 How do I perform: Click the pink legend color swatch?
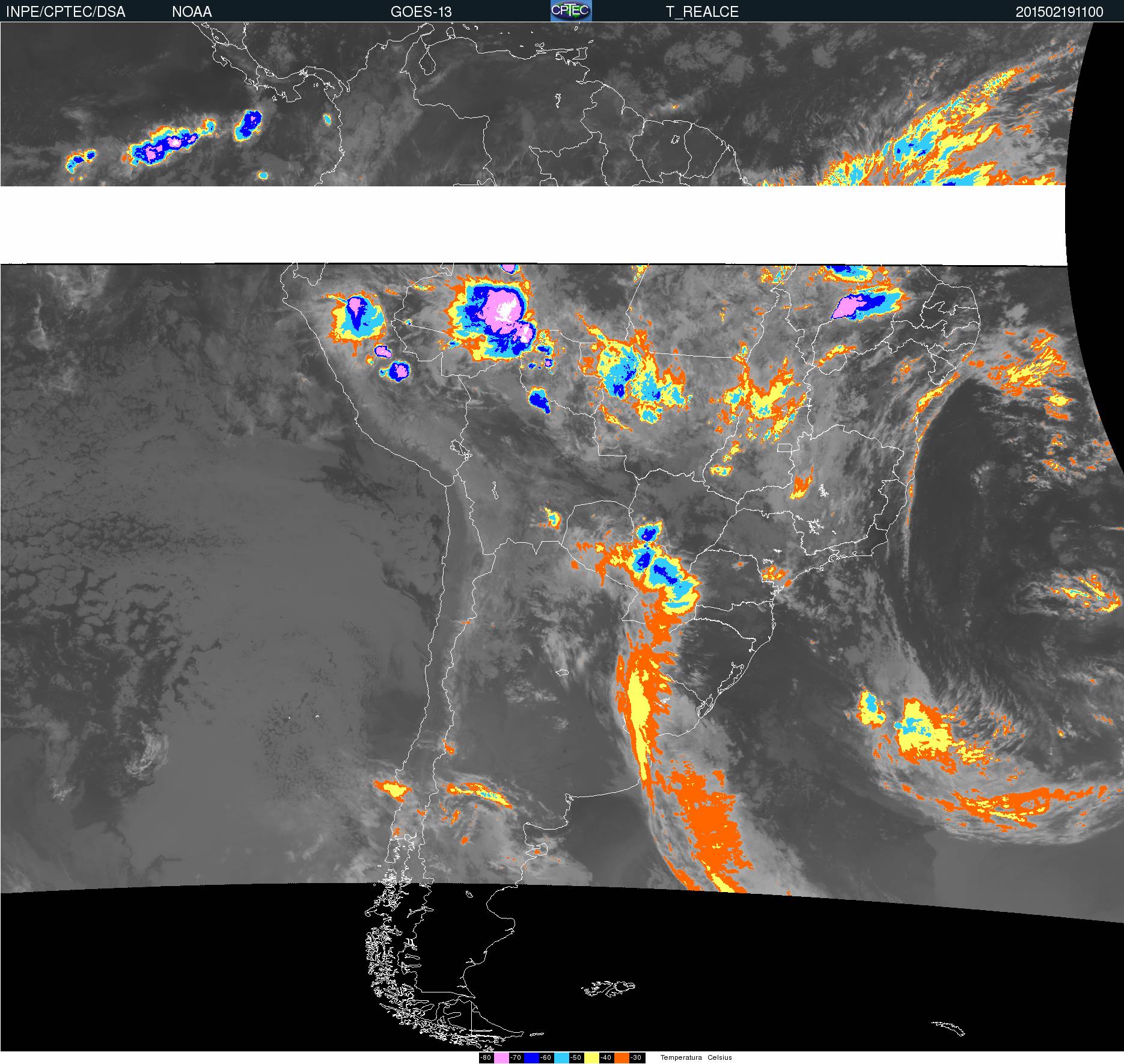click(501, 1058)
